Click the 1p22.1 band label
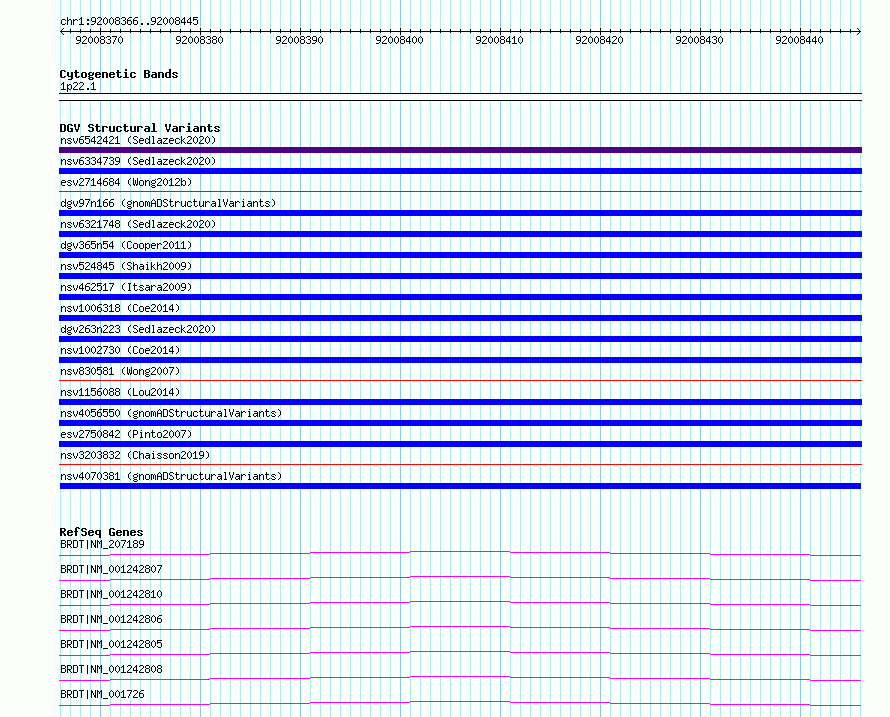The height and width of the screenshot is (717, 890). point(78,86)
